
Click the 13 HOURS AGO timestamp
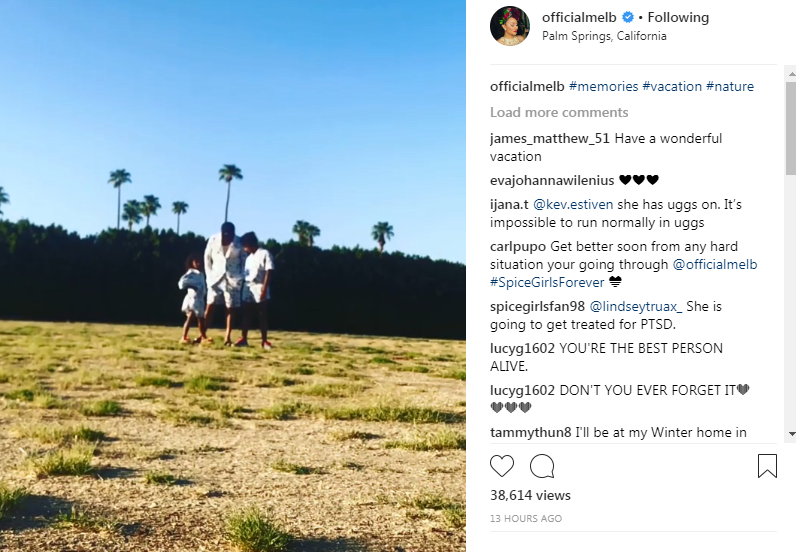click(x=526, y=518)
